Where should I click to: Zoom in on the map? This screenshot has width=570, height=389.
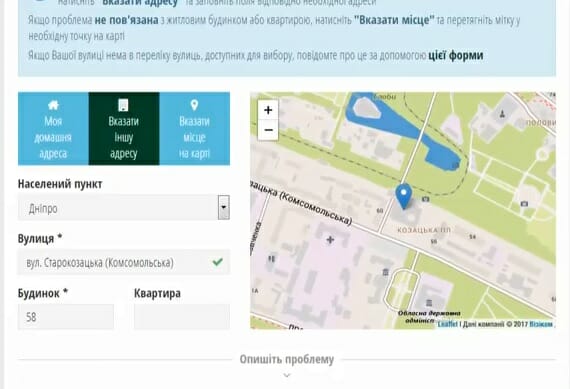pyautogui.click(x=268, y=110)
